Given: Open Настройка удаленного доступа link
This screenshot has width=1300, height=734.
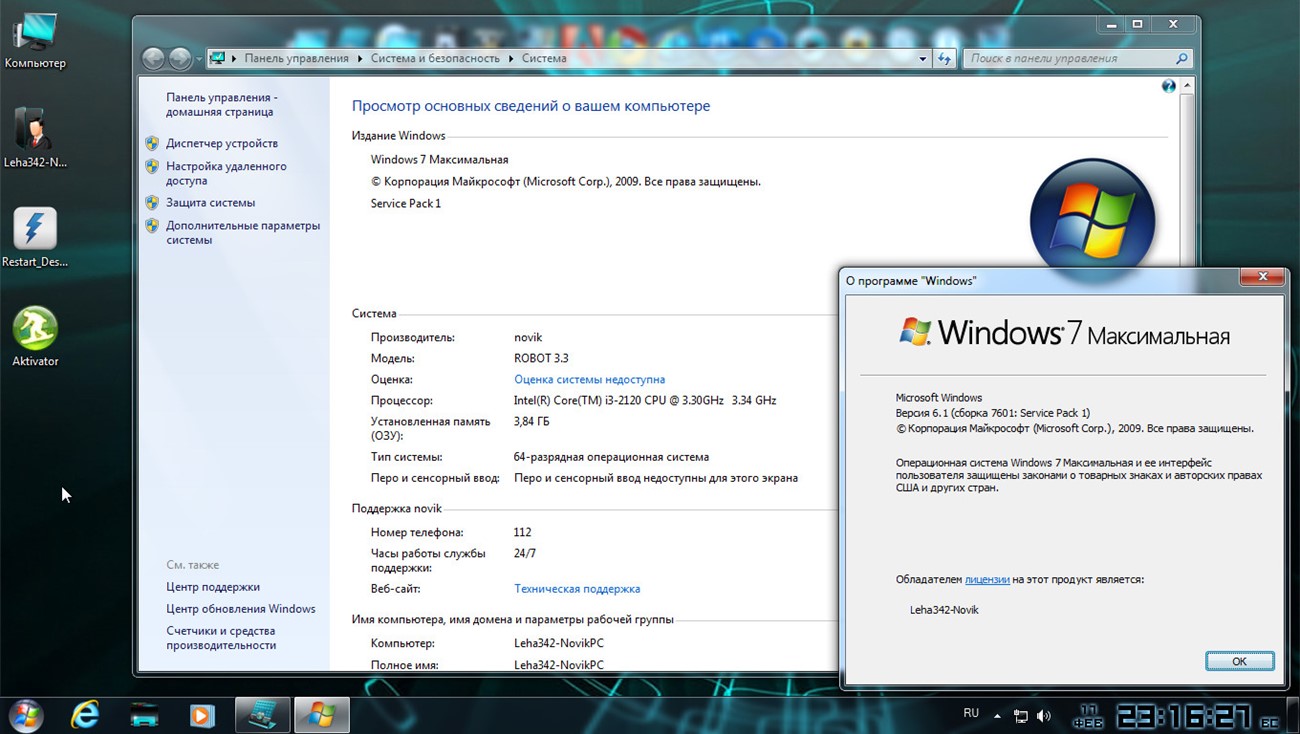Looking at the screenshot, I should point(226,174).
